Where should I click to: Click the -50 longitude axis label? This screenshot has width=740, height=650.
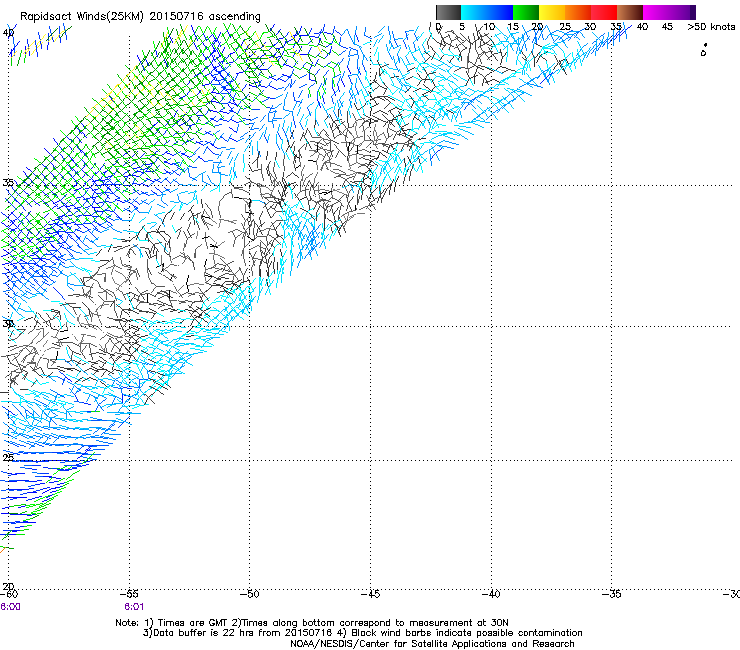250,594
